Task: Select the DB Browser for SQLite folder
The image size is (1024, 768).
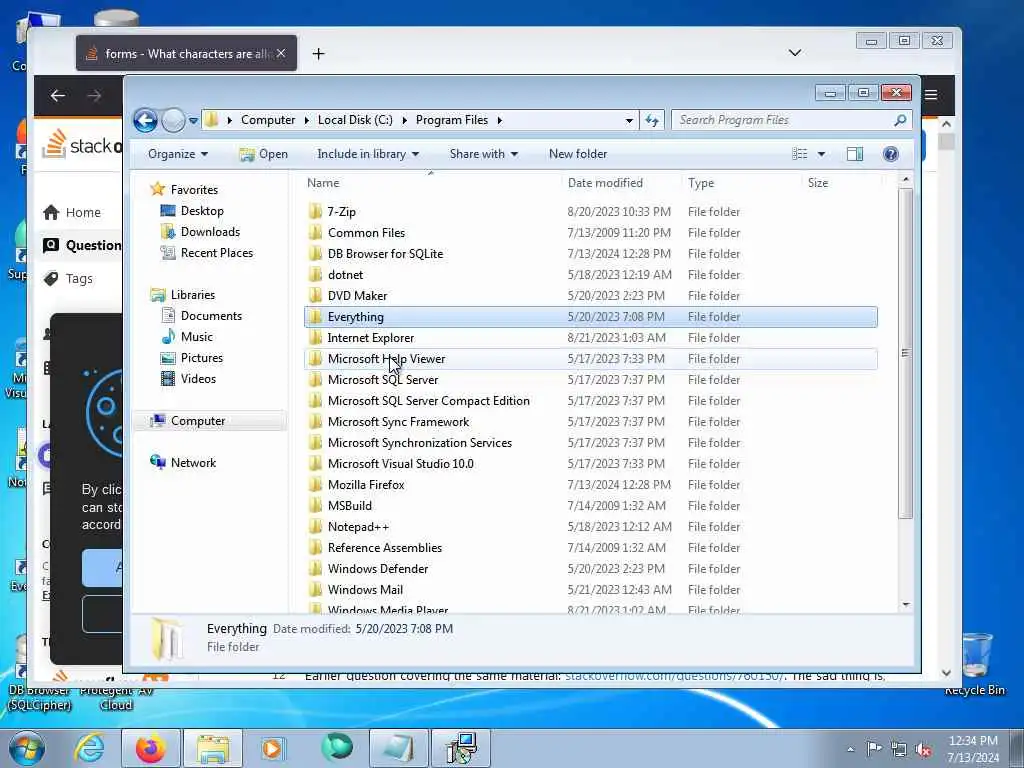Action: coord(385,253)
